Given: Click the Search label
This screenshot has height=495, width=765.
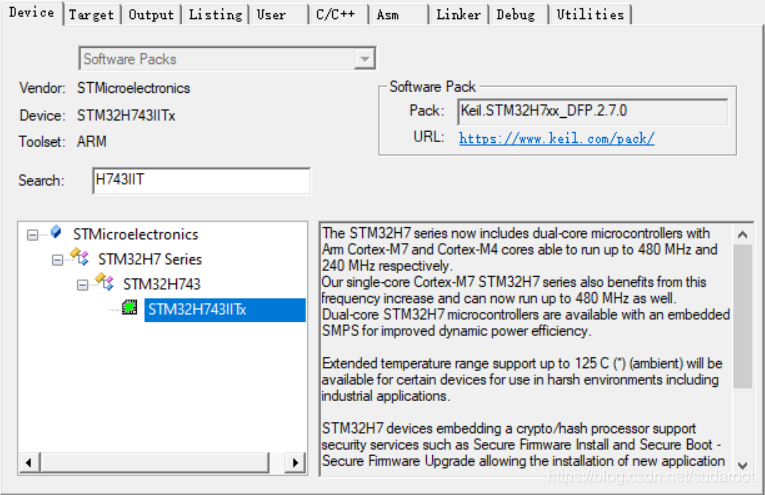Looking at the screenshot, I should [x=41, y=181].
